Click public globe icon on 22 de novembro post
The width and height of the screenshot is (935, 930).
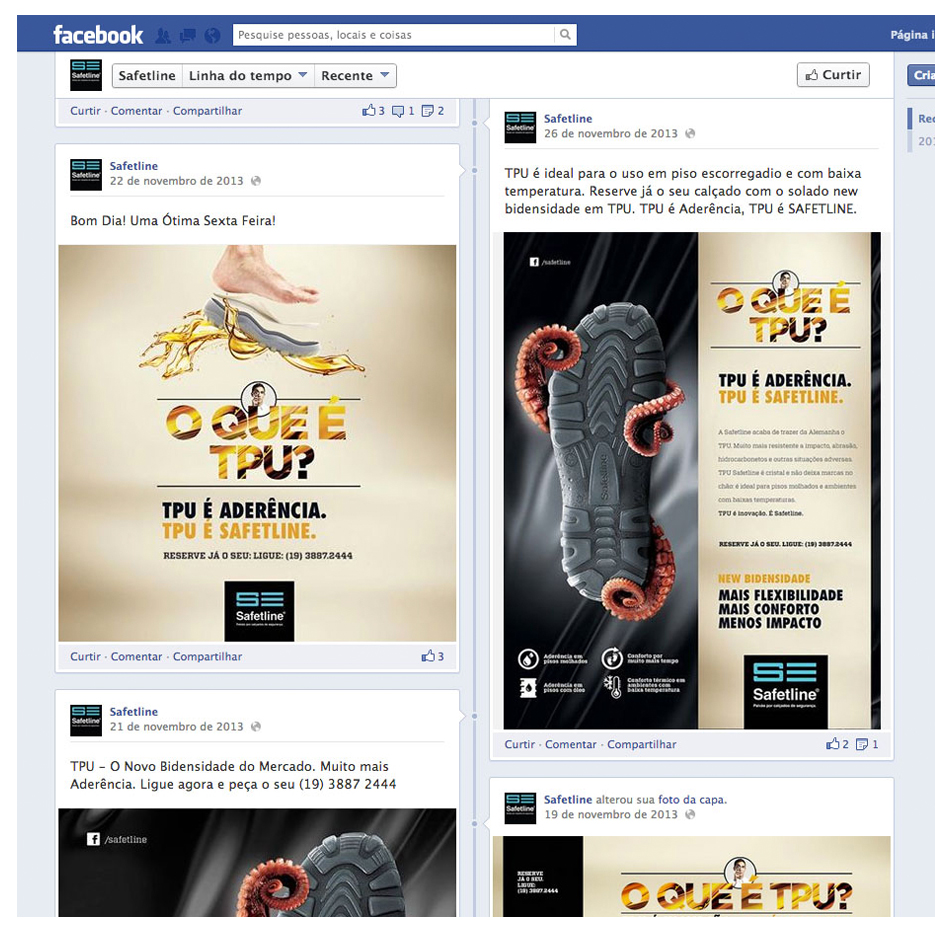[x=256, y=181]
